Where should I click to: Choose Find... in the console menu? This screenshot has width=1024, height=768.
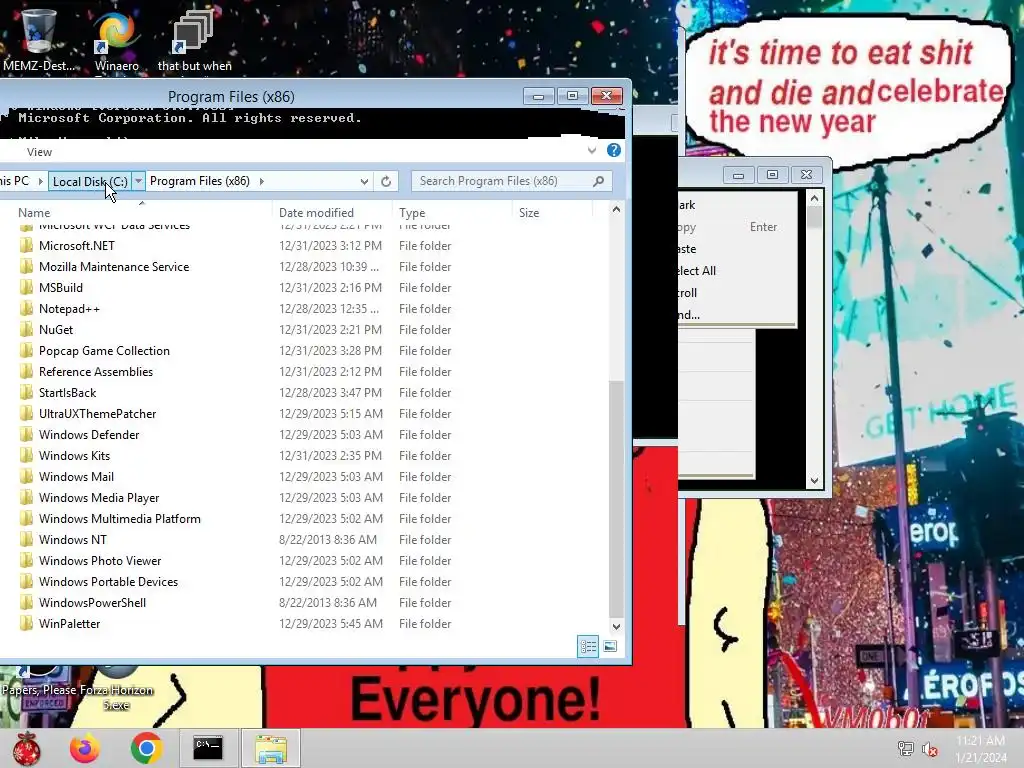point(689,315)
